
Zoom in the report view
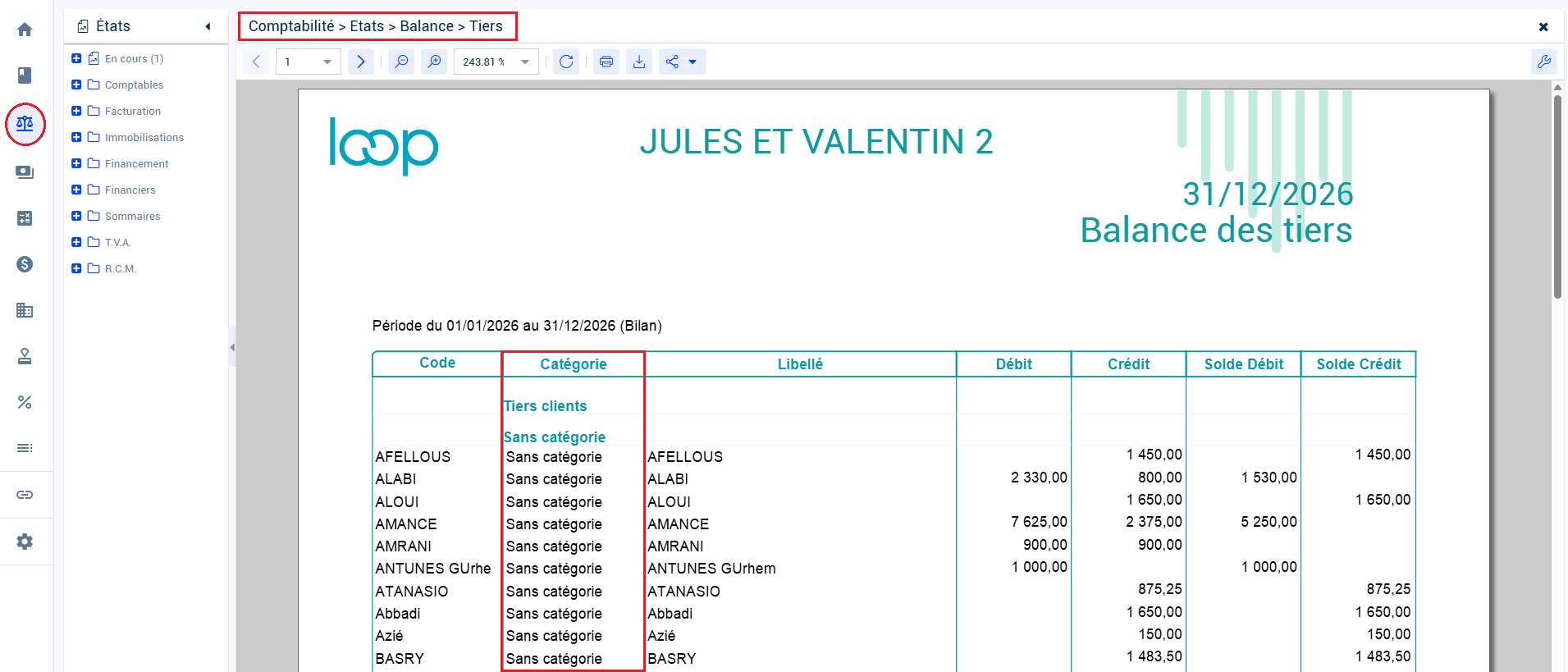(434, 62)
